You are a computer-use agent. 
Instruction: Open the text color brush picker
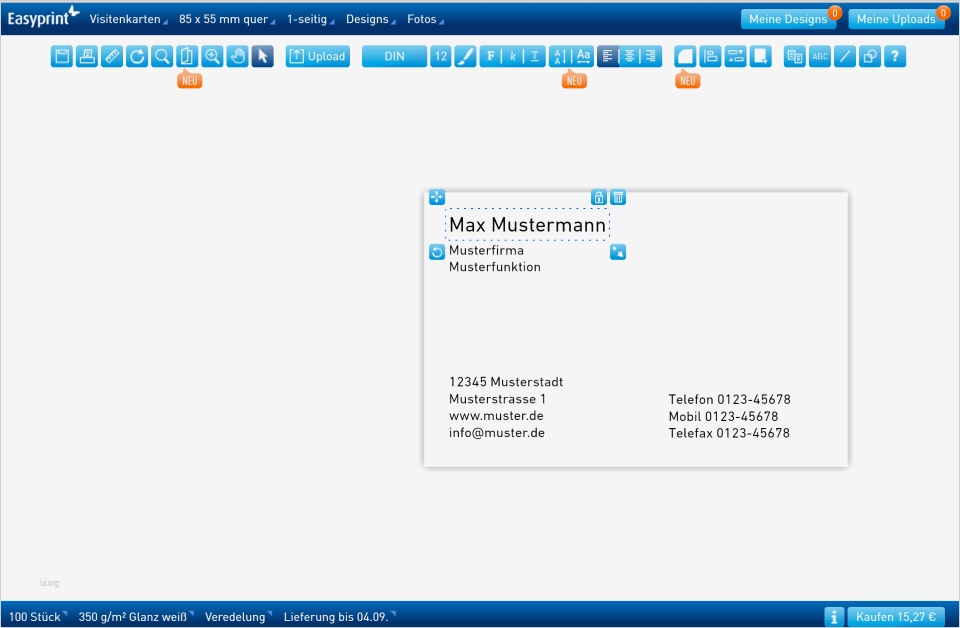click(x=466, y=56)
